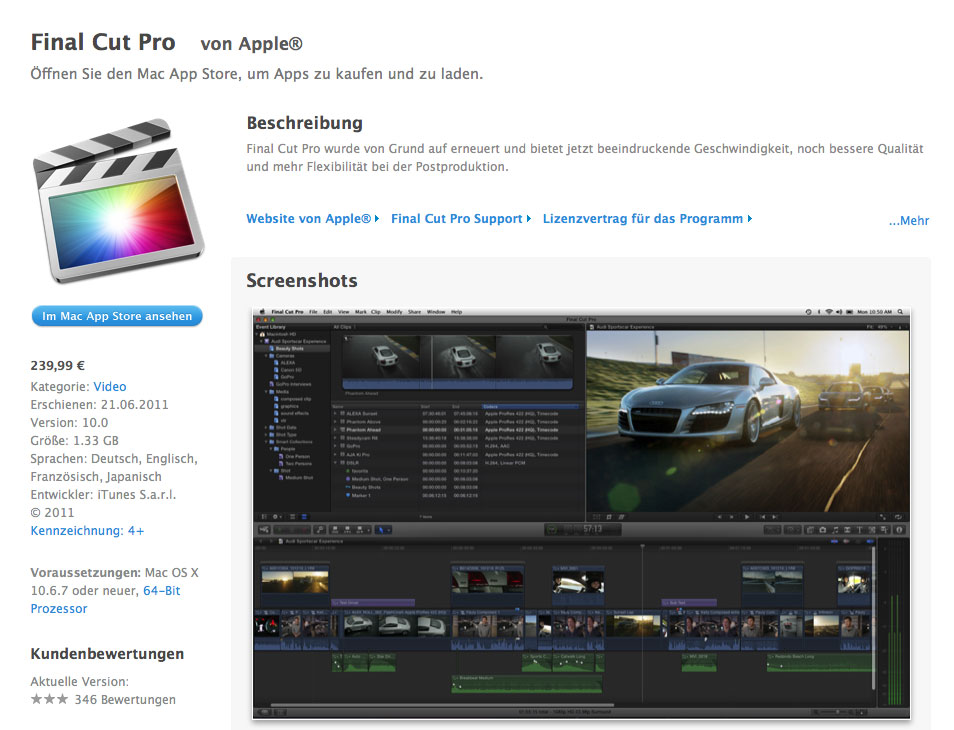This screenshot has width=954, height=730.
Task: Open the File menu in menu bar
Action: (x=313, y=312)
